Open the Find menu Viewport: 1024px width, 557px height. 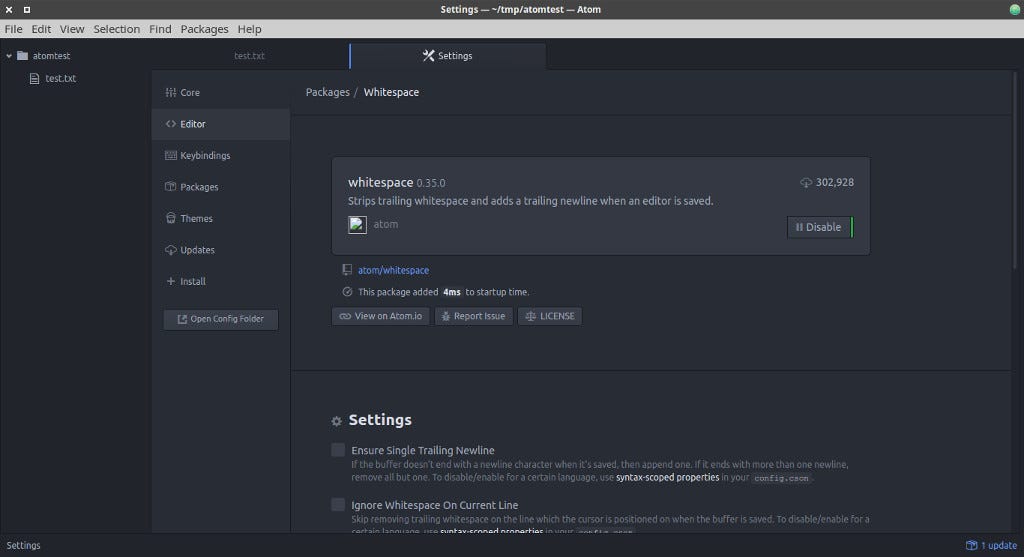[x=160, y=29]
